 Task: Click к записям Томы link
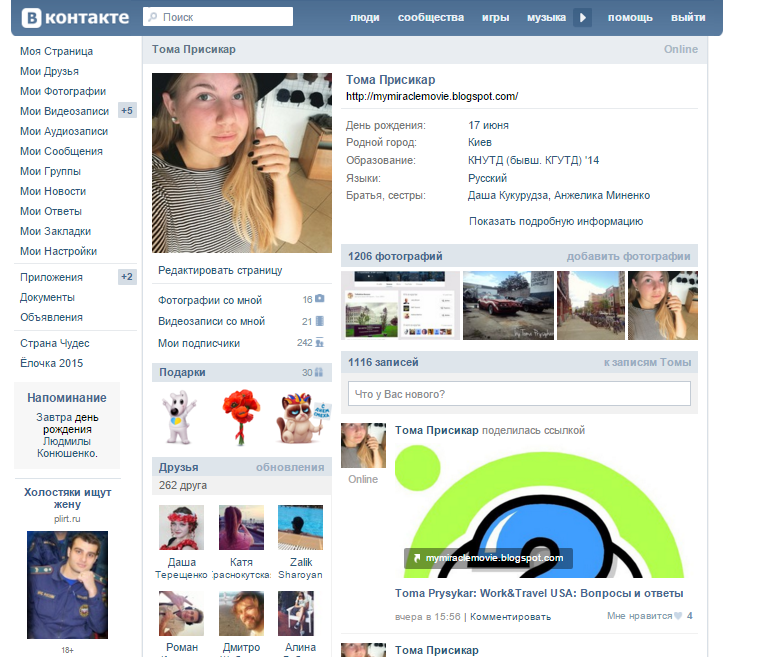[647, 362]
